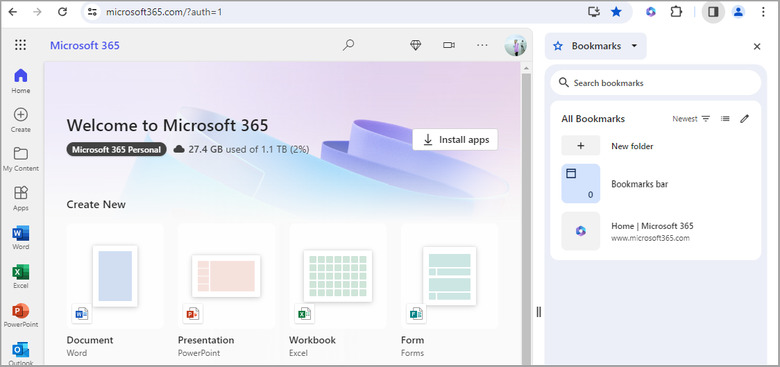Open the account profile picture
The height and width of the screenshot is (367, 780).
515,45
